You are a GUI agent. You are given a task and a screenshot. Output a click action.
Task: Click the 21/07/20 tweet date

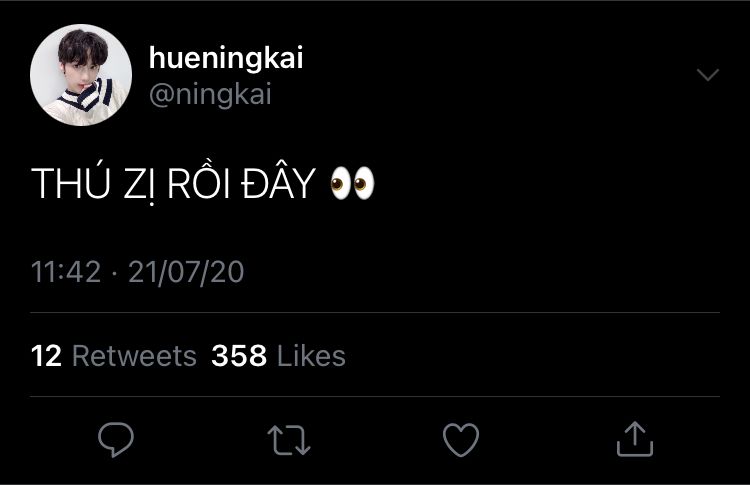(x=187, y=272)
